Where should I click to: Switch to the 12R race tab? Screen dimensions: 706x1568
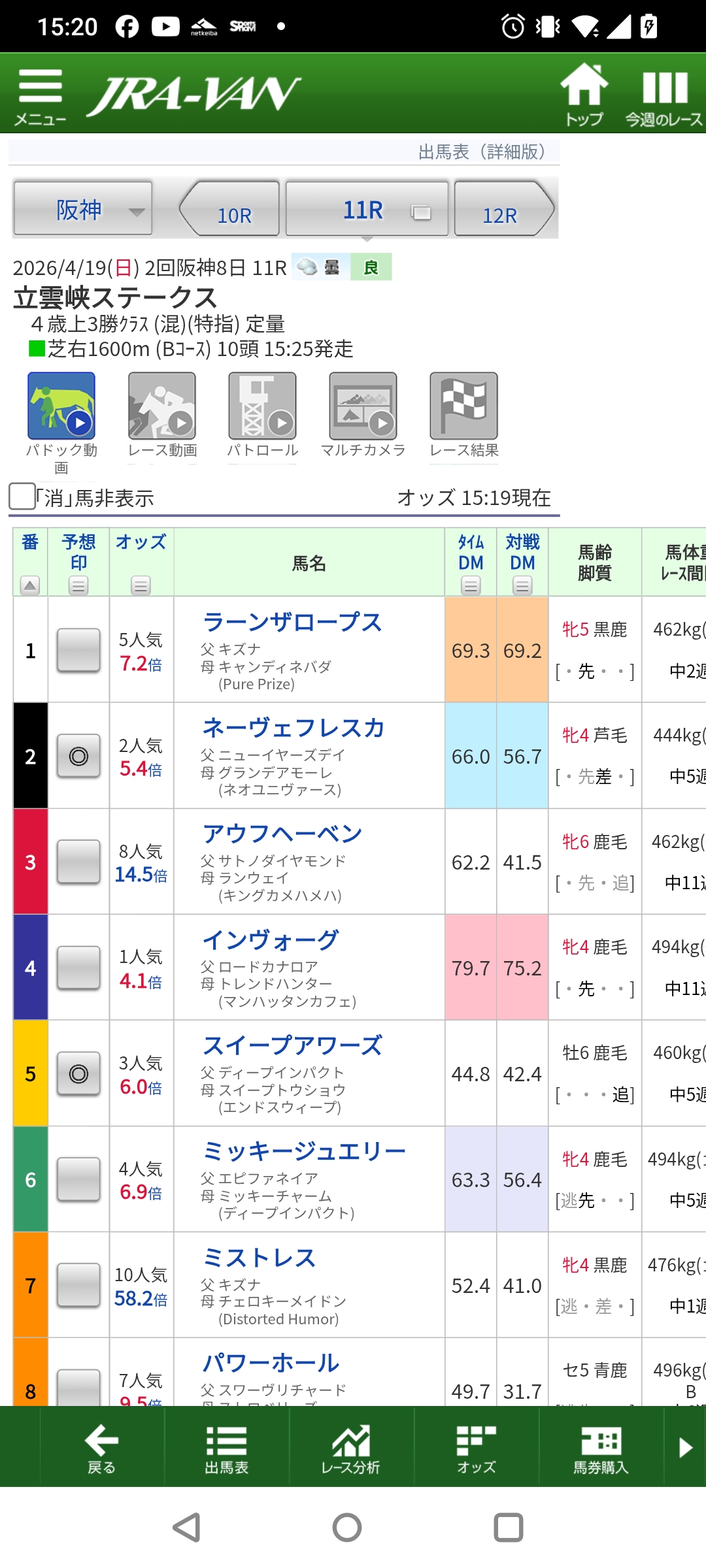(x=502, y=210)
